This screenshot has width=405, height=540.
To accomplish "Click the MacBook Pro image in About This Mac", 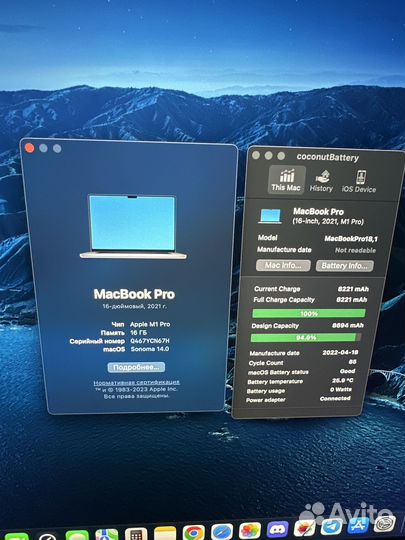I will (133, 226).
